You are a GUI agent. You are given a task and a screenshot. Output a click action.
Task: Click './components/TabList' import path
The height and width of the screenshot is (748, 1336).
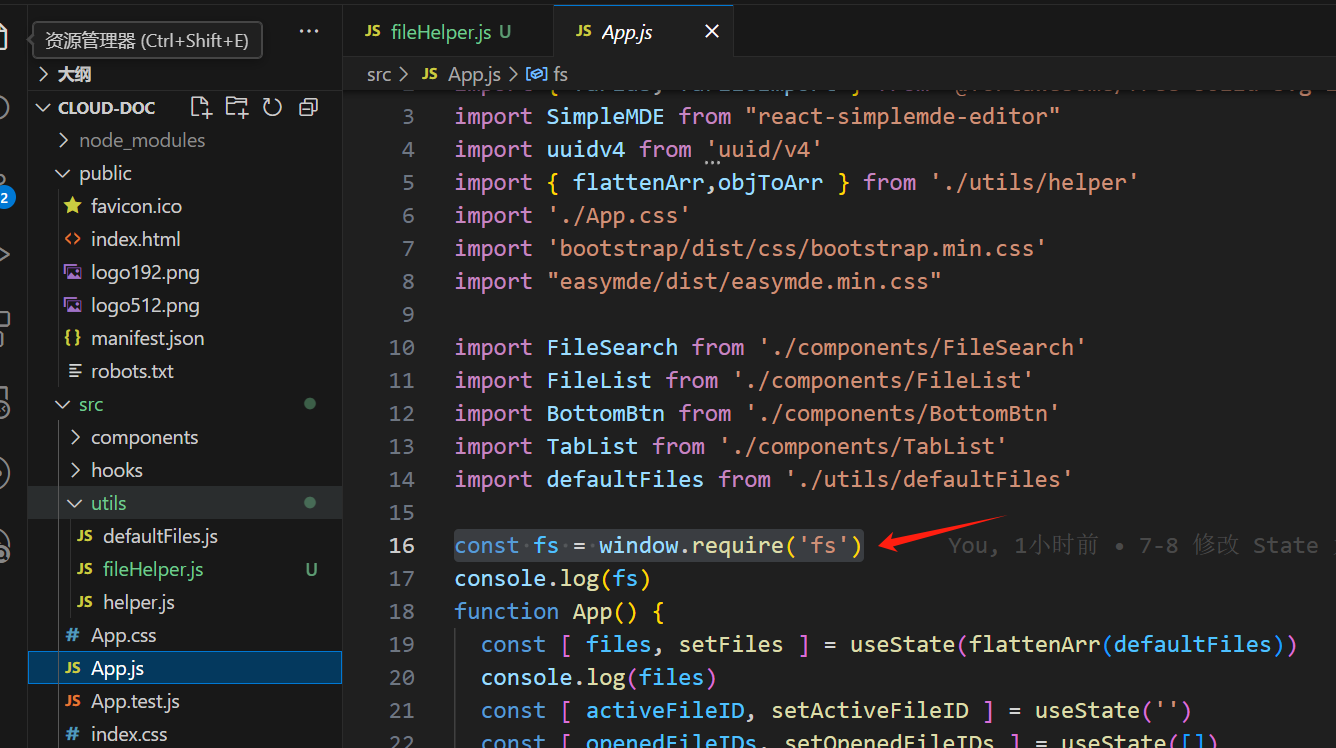pyautogui.click(x=863, y=446)
